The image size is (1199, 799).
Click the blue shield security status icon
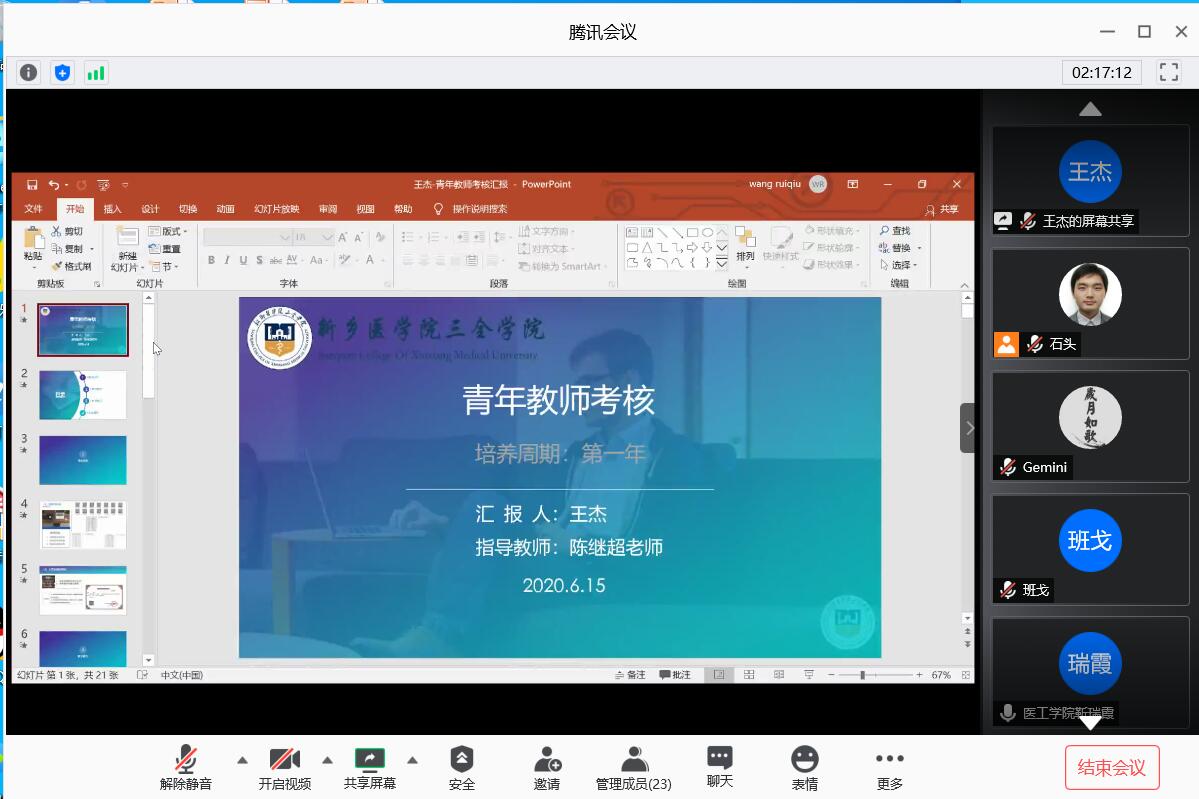coord(62,72)
